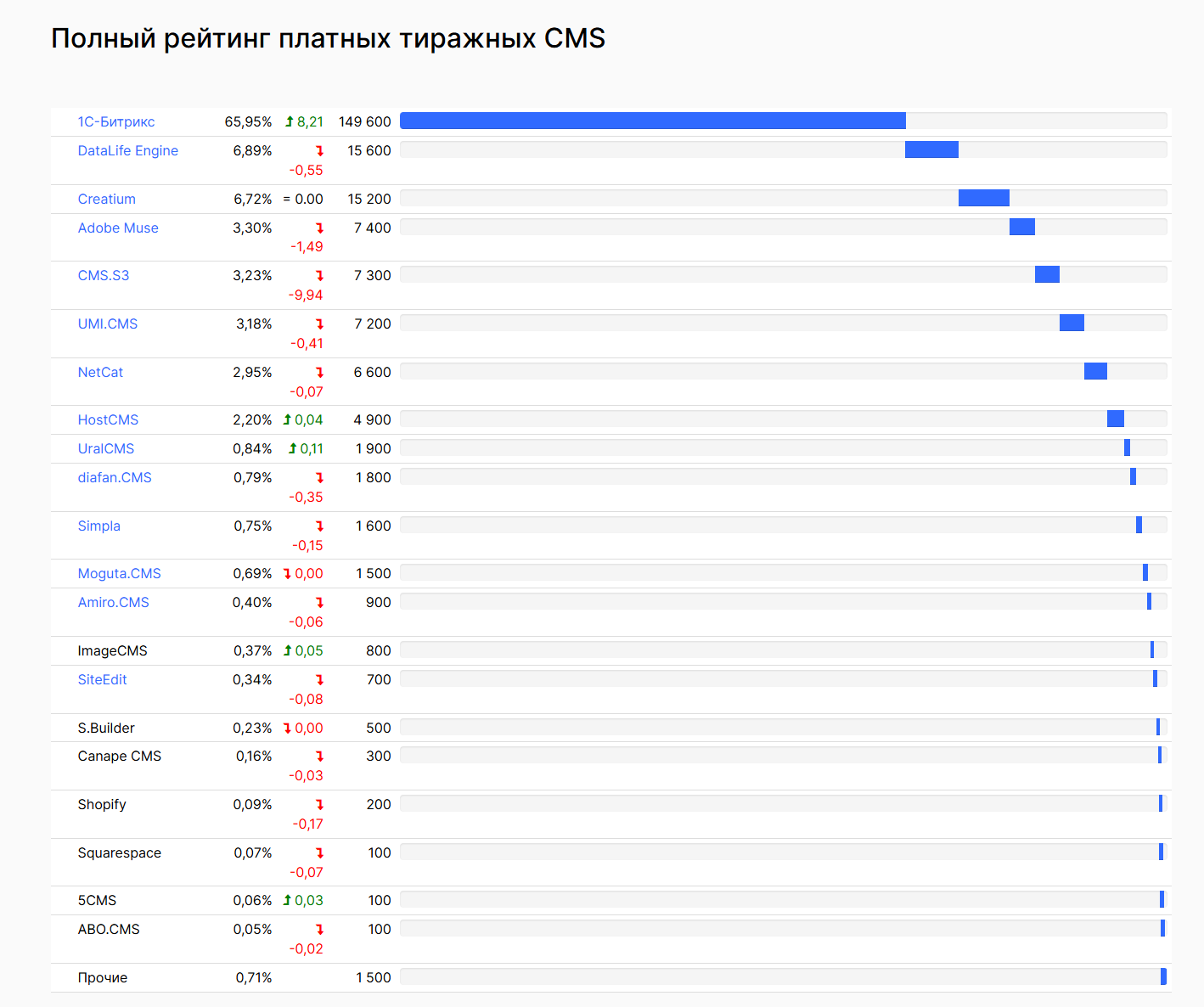The image size is (1204, 1007).
Task: Click the red down arrow in ABO.CMS row
Action: (x=319, y=930)
